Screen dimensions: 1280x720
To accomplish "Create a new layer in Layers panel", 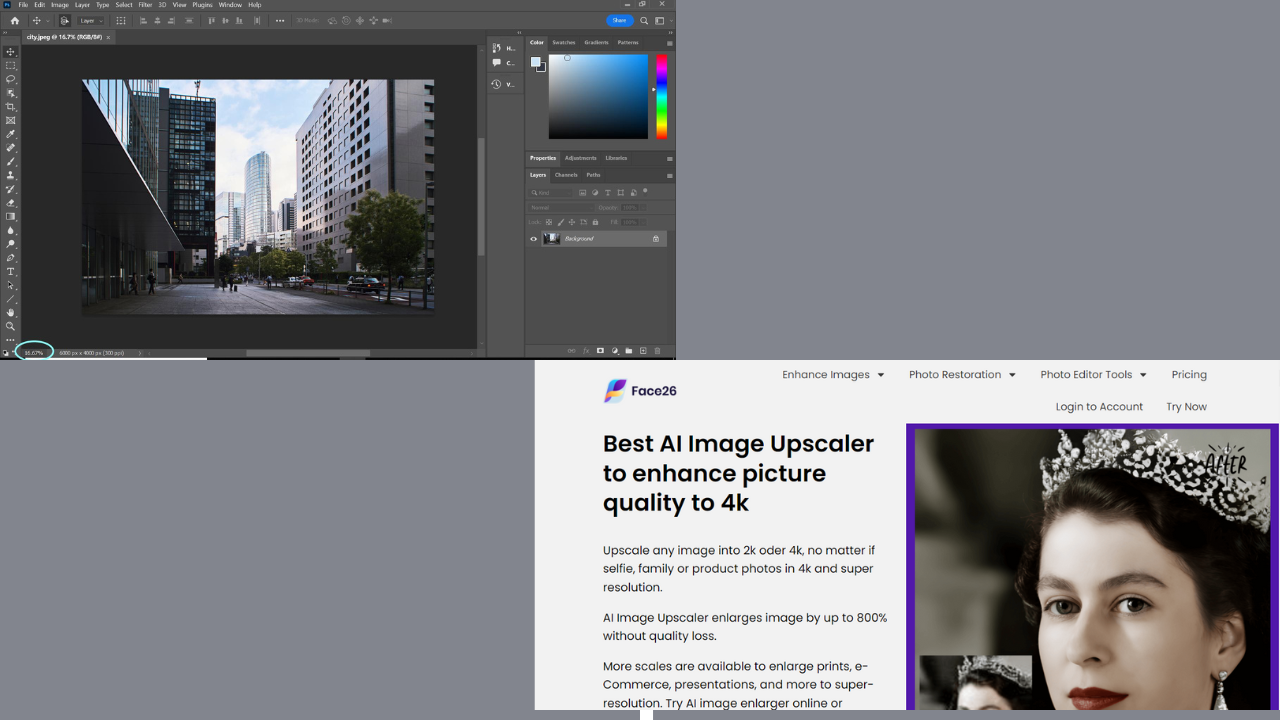I will pos(643,351).
